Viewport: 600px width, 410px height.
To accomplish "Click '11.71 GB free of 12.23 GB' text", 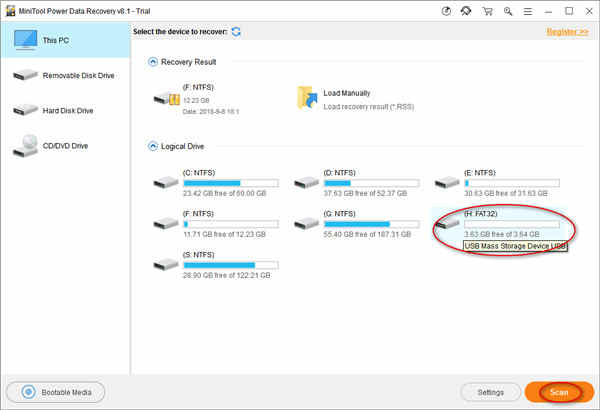I will [224, 234].
